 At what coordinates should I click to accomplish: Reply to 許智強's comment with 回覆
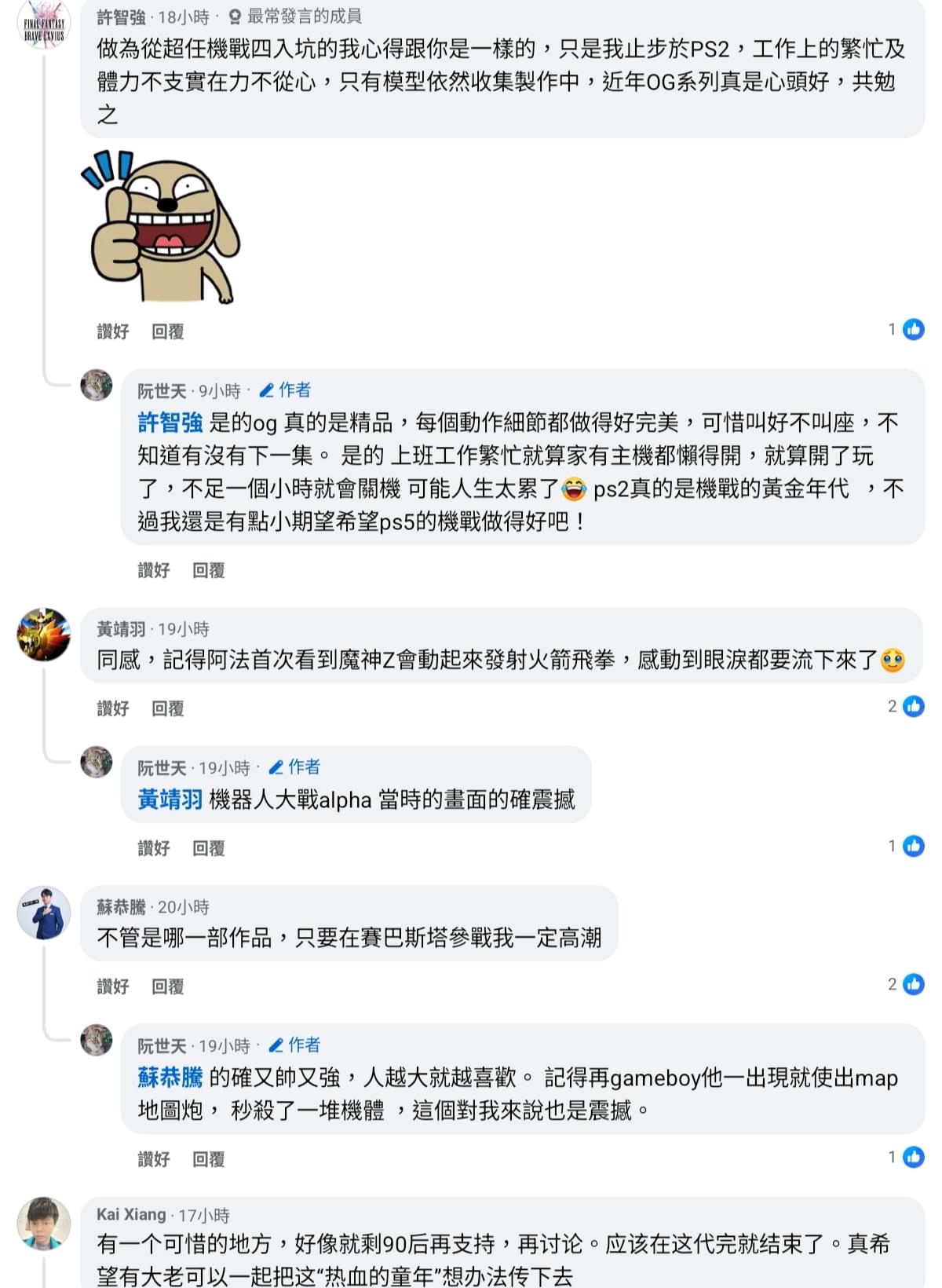167,331
